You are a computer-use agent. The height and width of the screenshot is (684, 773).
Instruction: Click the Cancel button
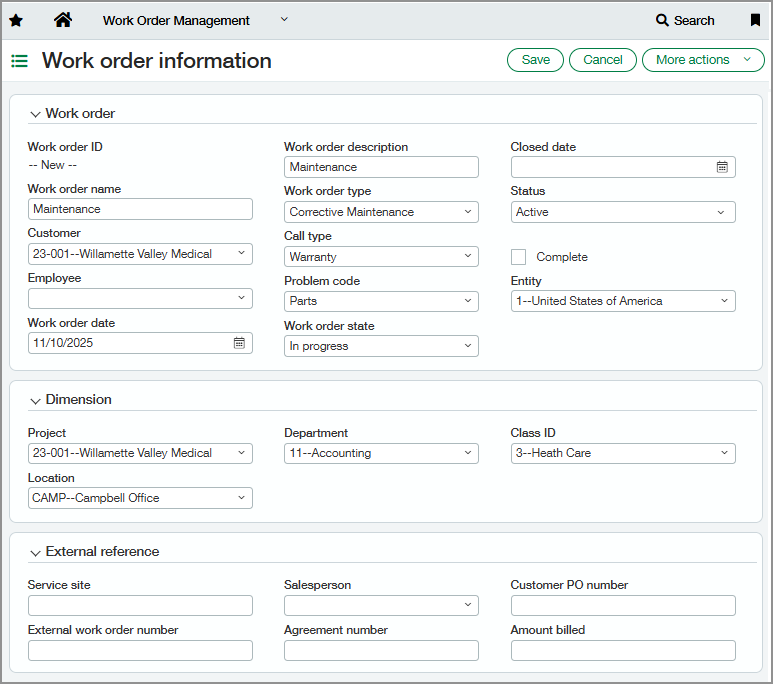pos(603,60)
